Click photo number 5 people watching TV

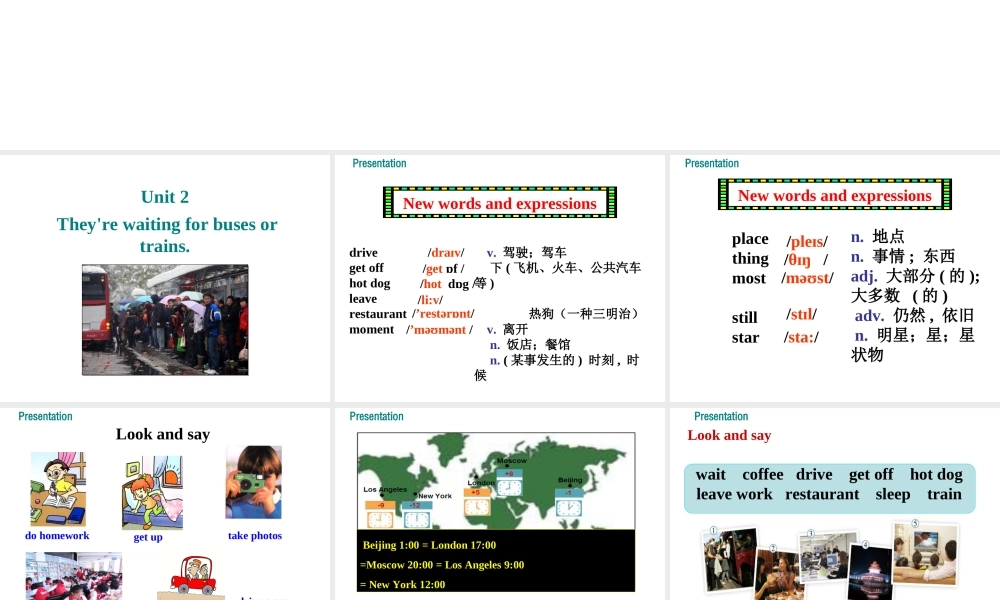(925, 553)
